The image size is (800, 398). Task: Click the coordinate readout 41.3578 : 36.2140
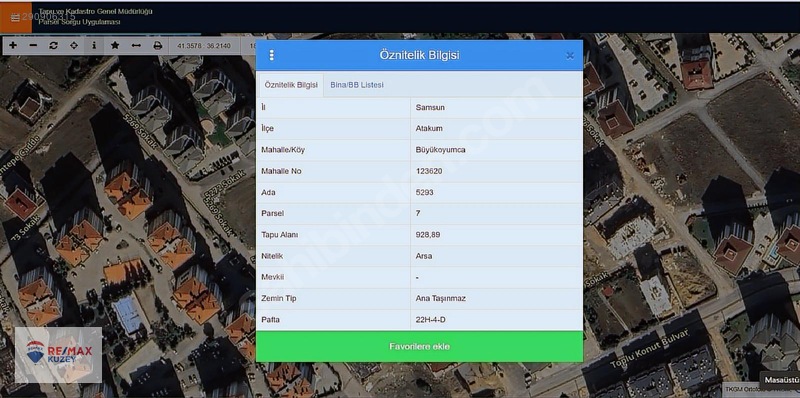[204, 46]
